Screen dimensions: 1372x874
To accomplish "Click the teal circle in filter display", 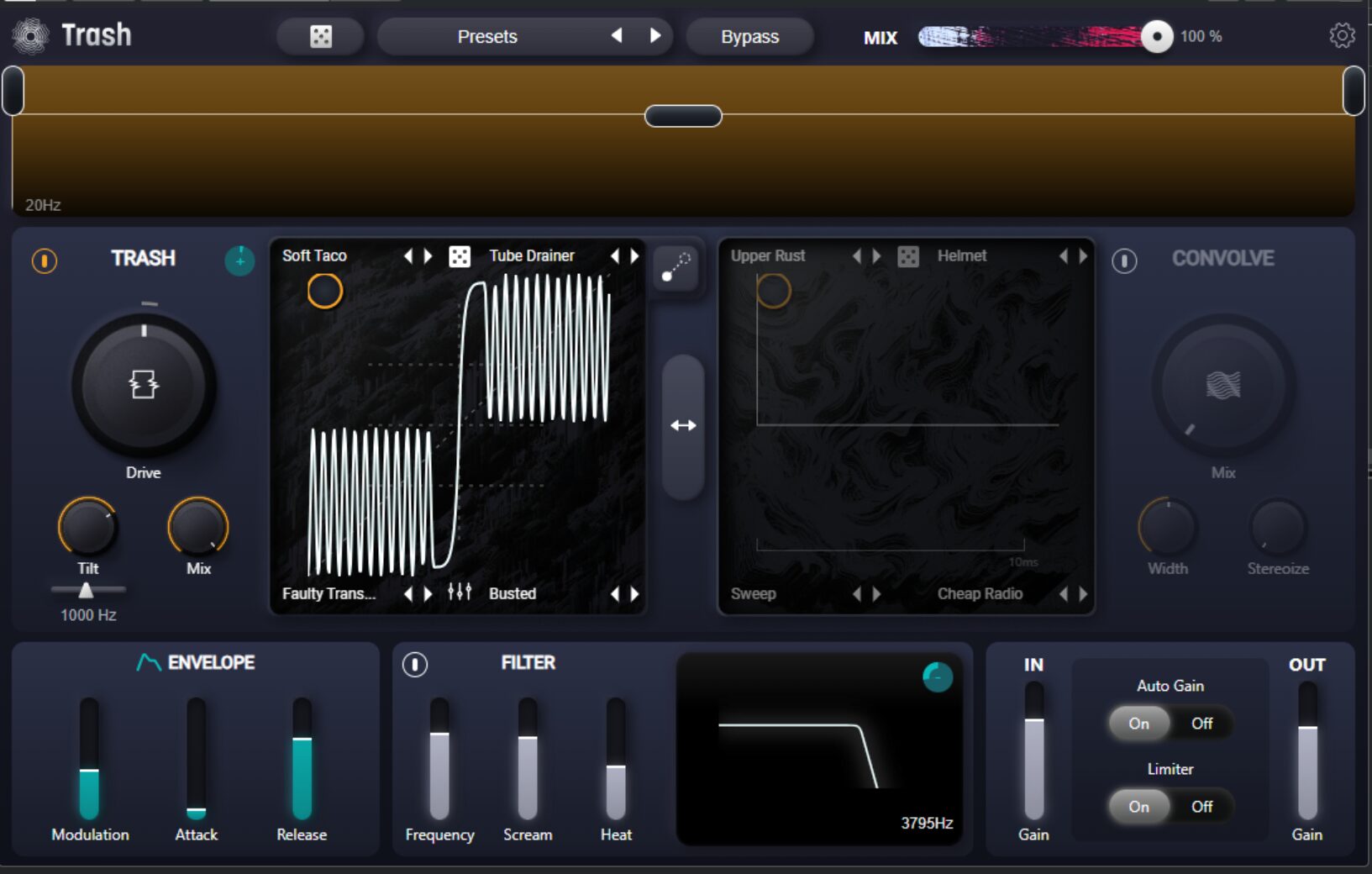I will (938, 677).
